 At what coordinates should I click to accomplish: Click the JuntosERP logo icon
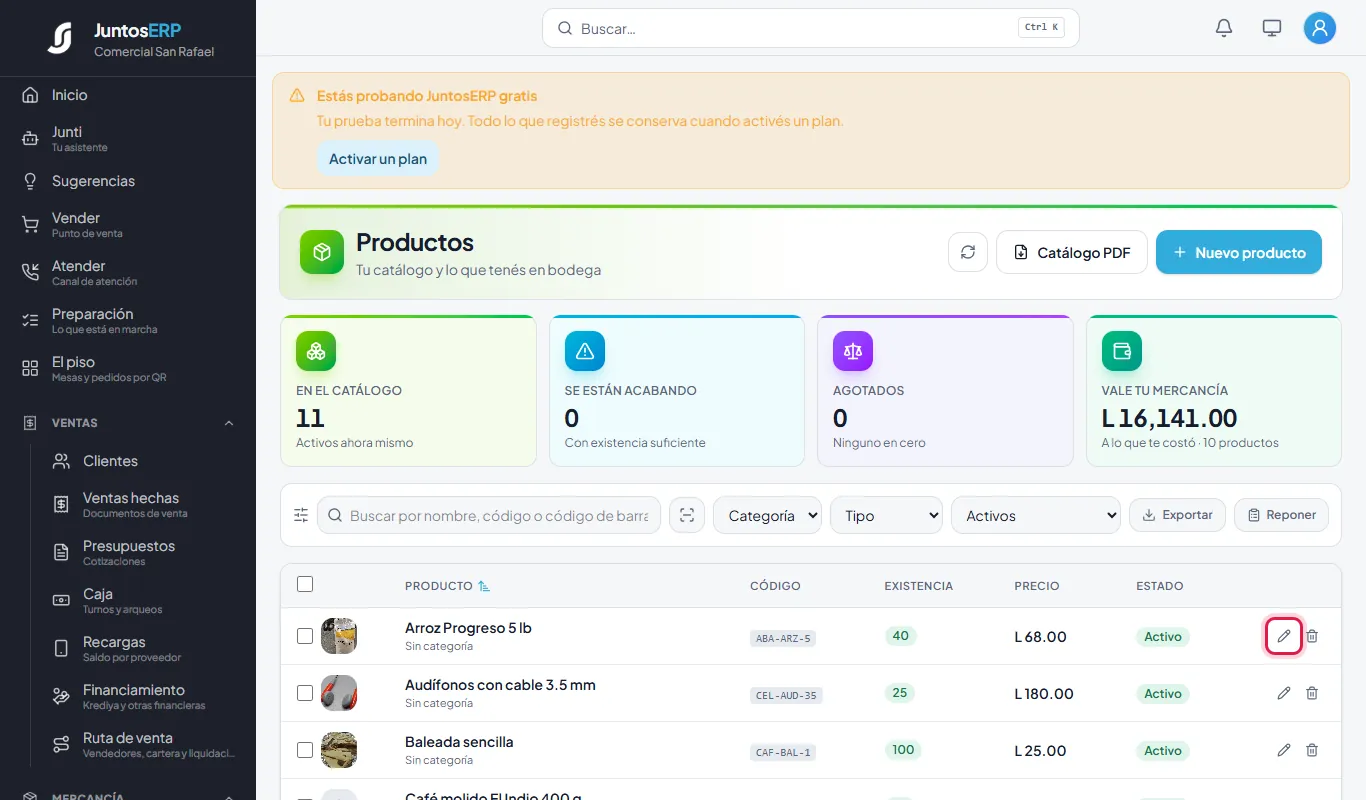(x=60, y=38)
